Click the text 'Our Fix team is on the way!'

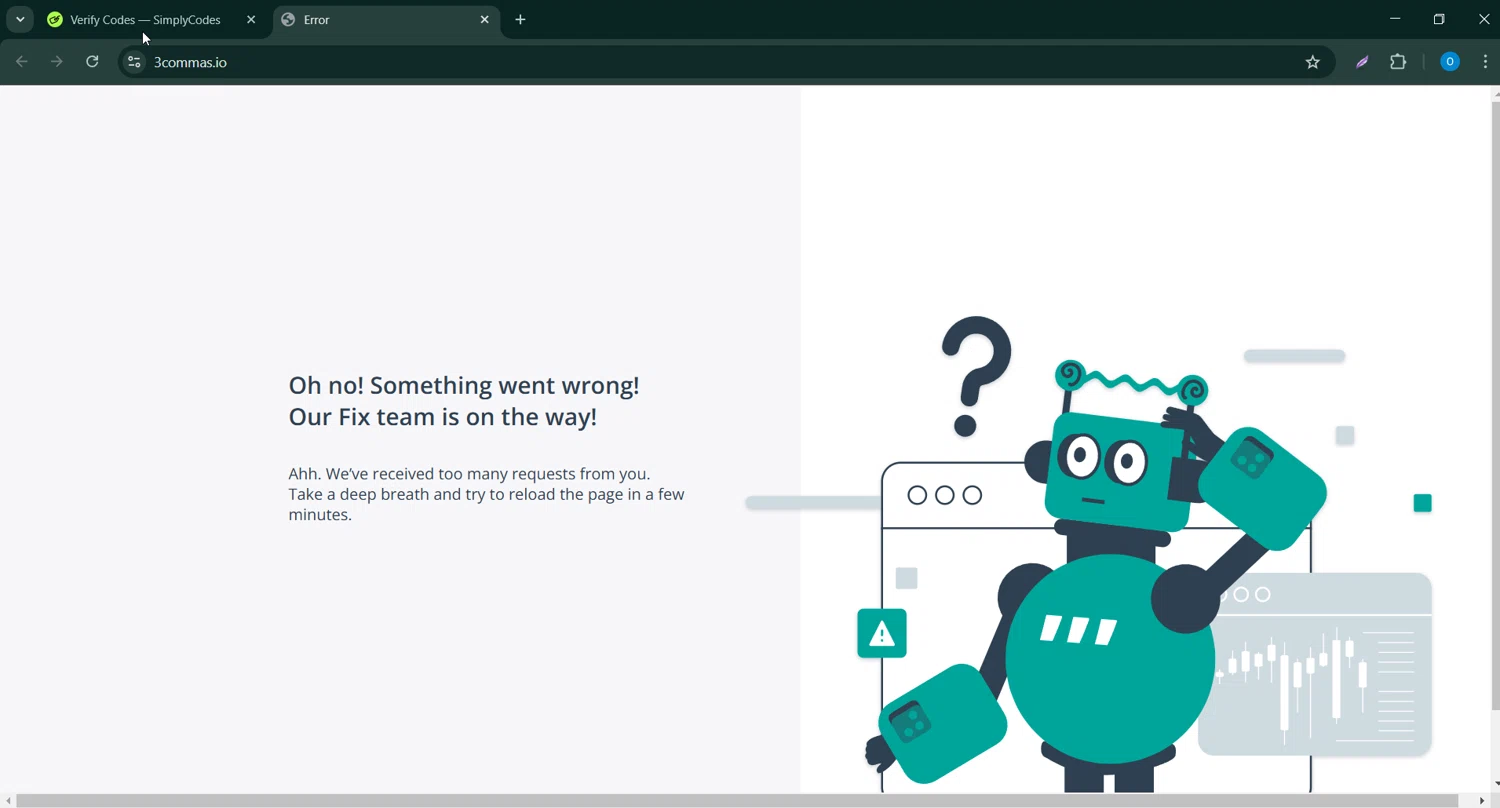click(x=443, y=417)
